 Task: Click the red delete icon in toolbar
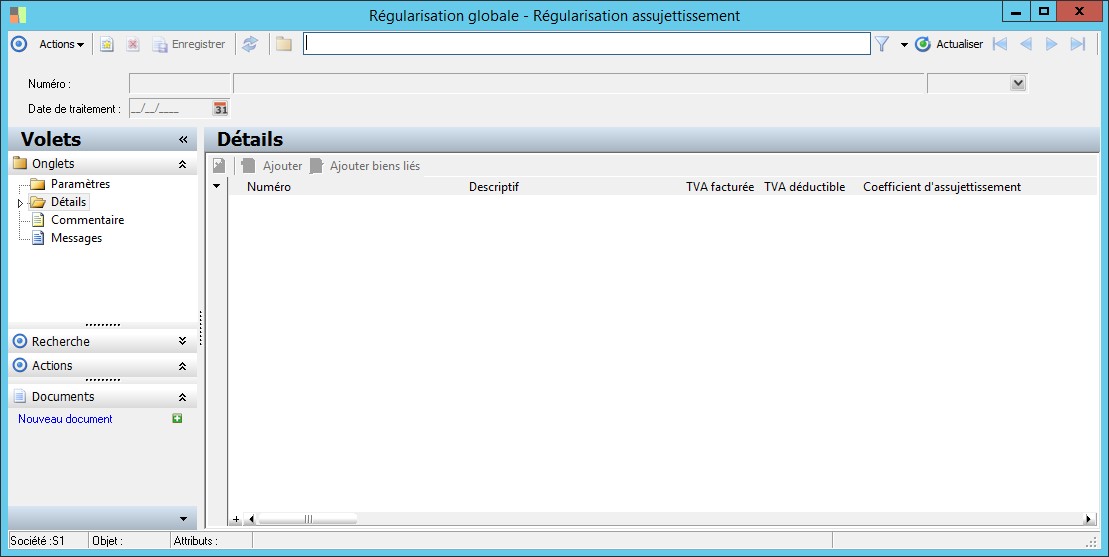click(133, 44)
